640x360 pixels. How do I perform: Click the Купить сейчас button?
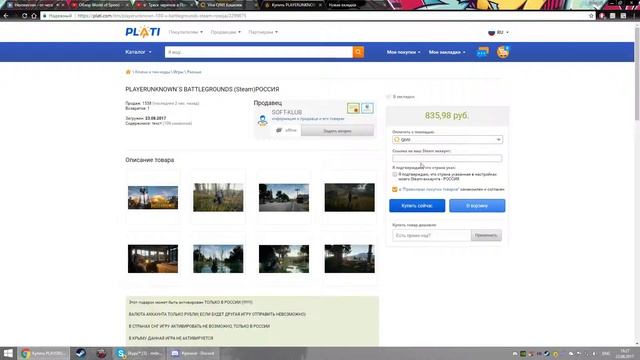pyautogui.click(x=417, y=206)
